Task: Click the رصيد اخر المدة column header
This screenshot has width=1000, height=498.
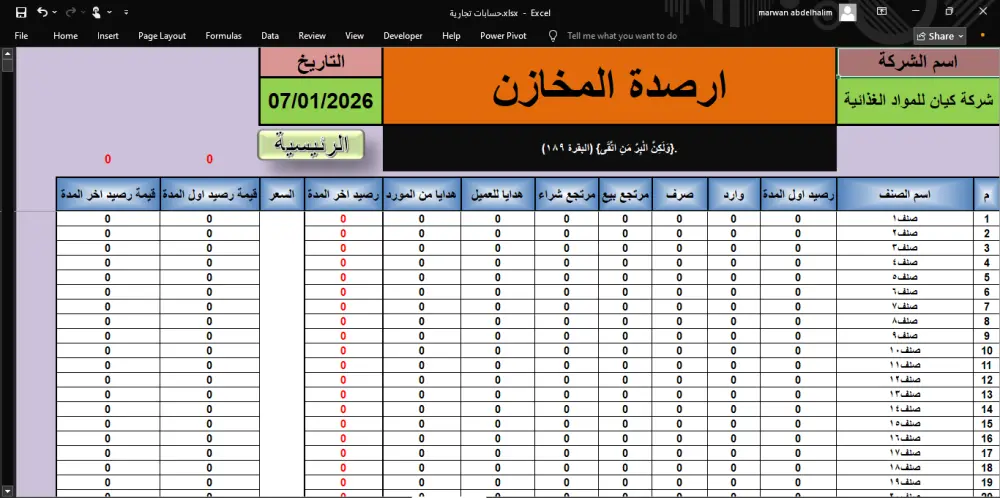Action: (343, 194)
